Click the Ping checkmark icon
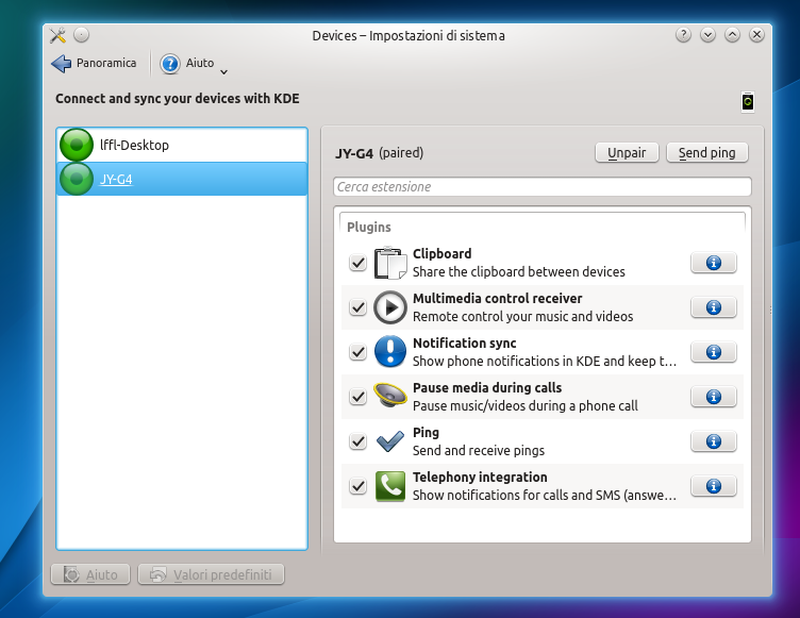The width and height of the screenshot is (800, 618). (389, 440)
